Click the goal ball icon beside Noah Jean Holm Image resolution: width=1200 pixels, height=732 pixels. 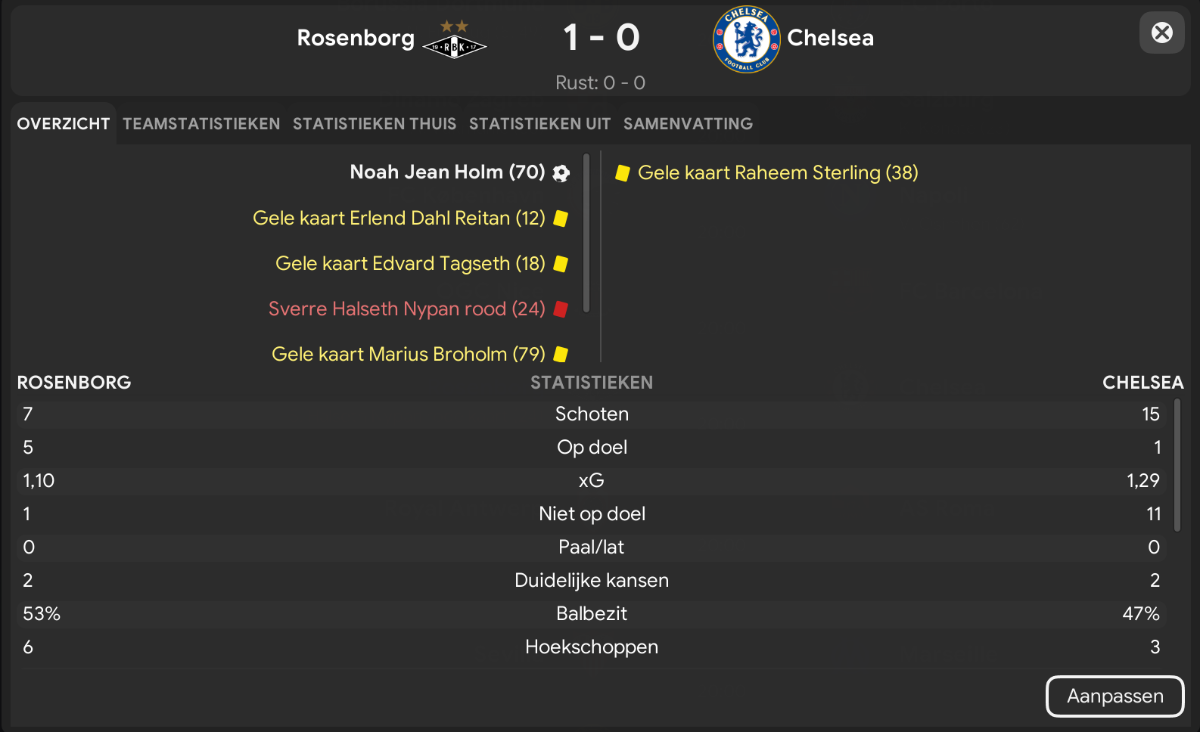tap(561, 173)
